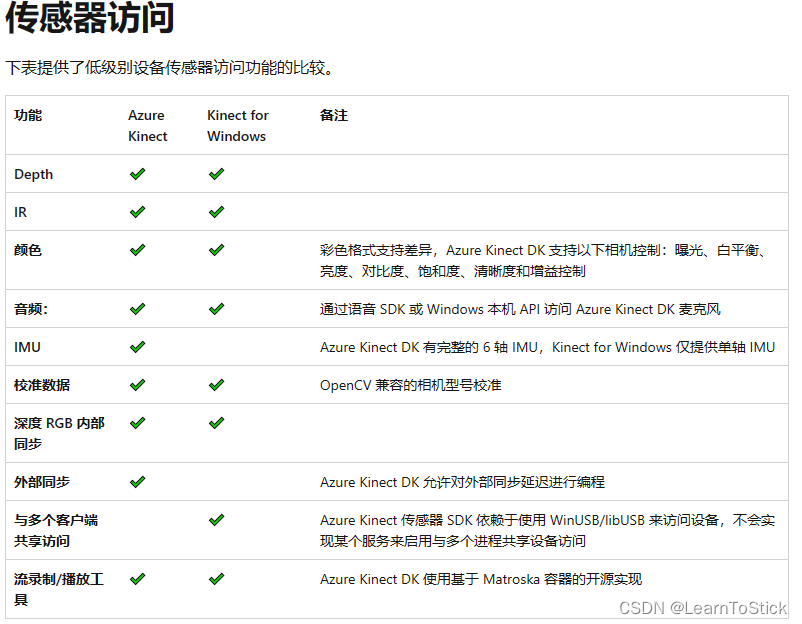This screenshot has height=624, width=802.
Task: Click the Azure Kinect checkmark in 外部同步 row
Action: tap(138, 482)
